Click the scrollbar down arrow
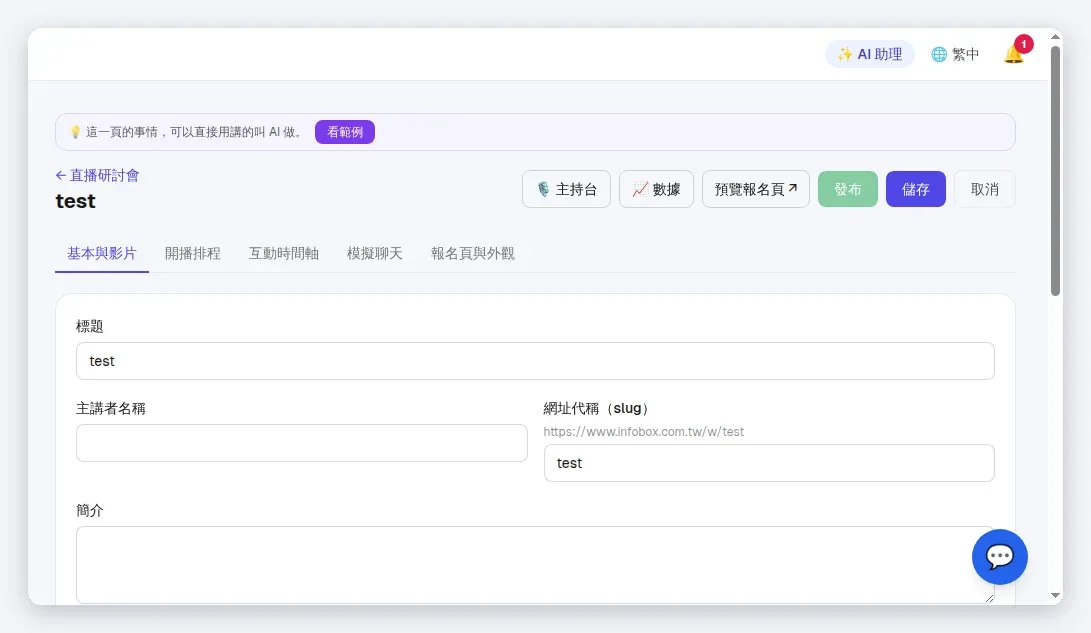Viewport: 1091px width, 633px height. pos(1056,596)
